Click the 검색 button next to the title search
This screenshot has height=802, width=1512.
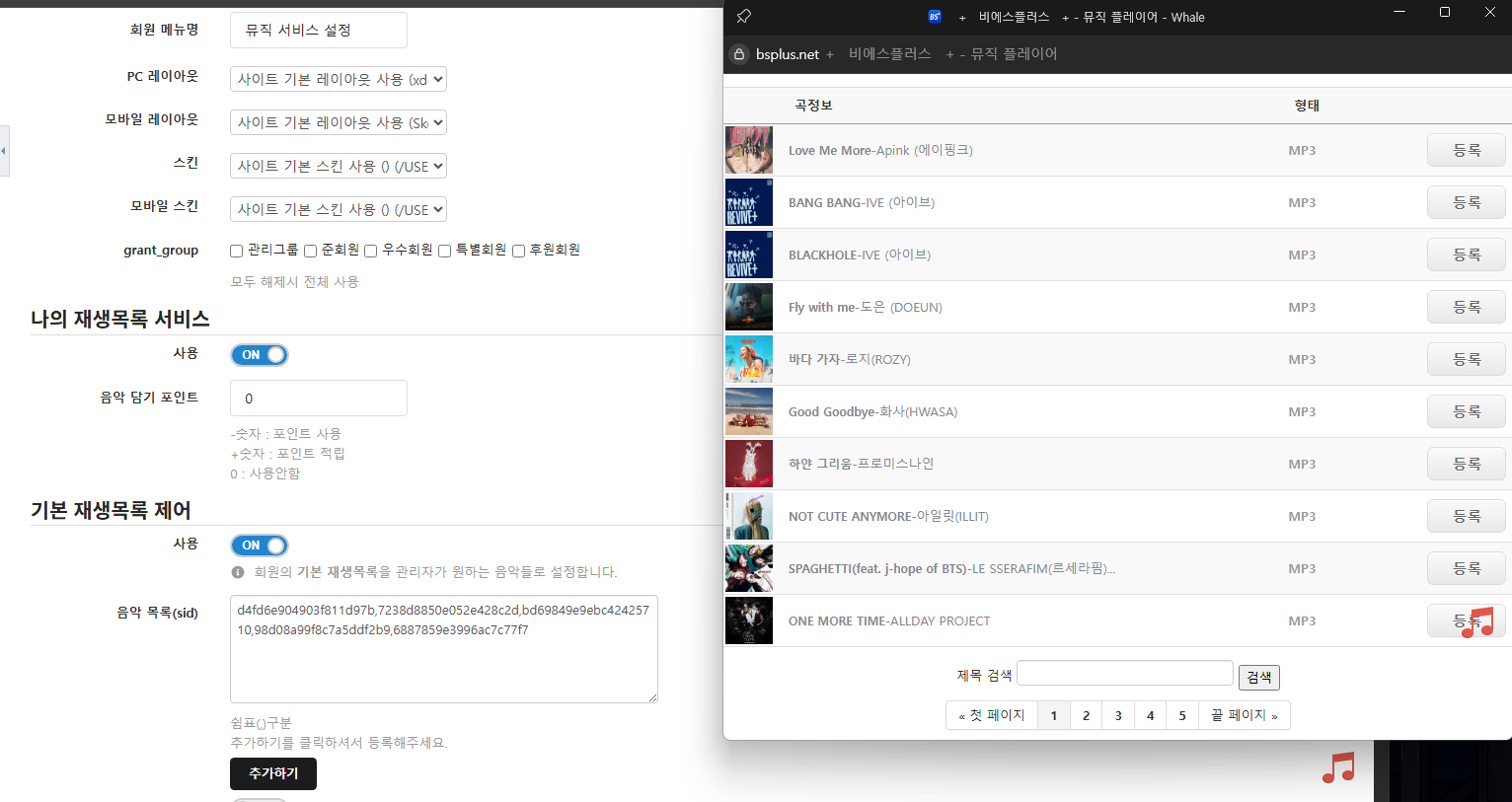coord(1259,677)
